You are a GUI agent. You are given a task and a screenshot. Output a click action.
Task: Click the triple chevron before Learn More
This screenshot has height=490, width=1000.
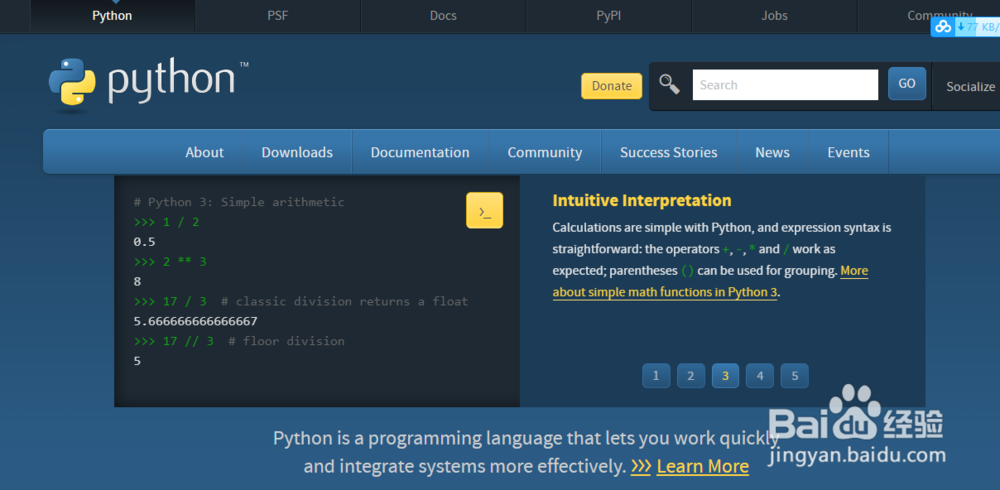(x=641, y=466)
